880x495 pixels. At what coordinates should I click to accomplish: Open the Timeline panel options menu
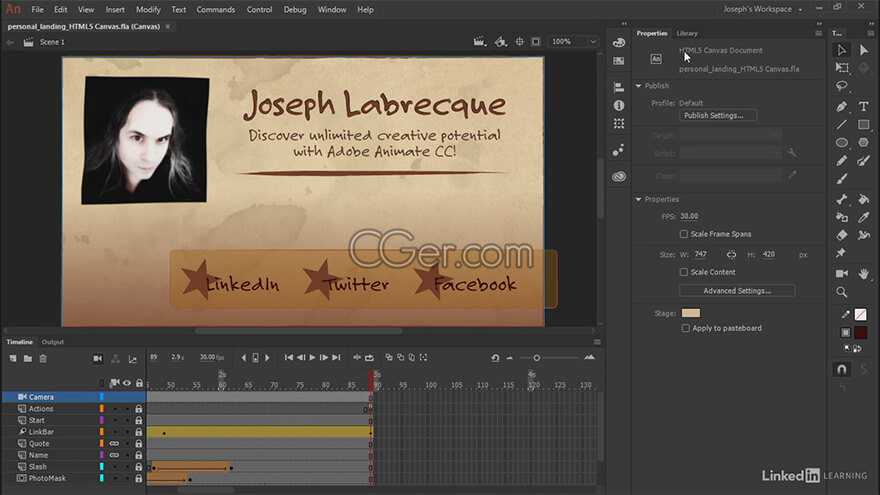click(597, 342)
